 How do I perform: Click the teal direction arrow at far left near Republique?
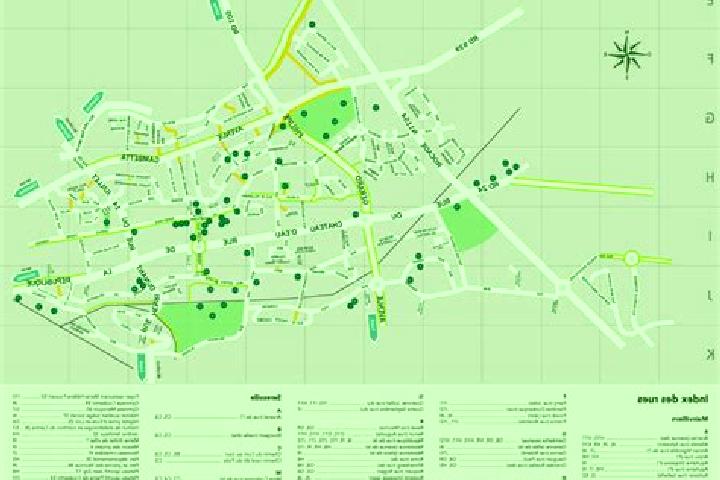[x=24, y=277]
